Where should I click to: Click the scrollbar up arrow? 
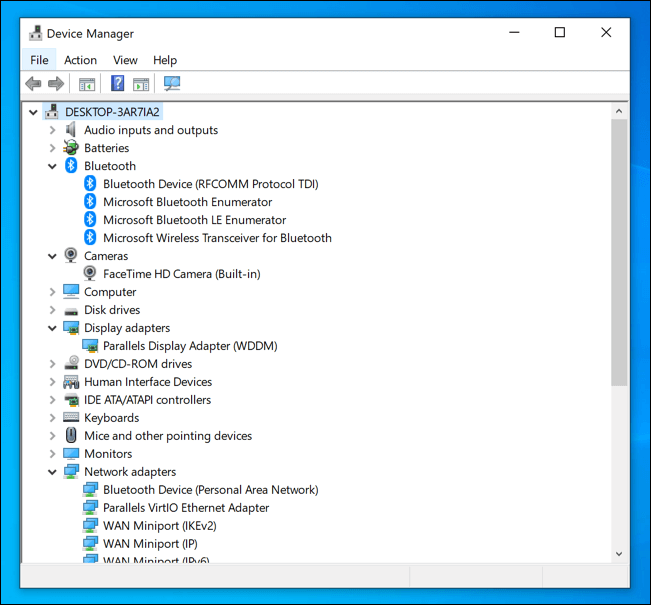click(x=619, y=111)
